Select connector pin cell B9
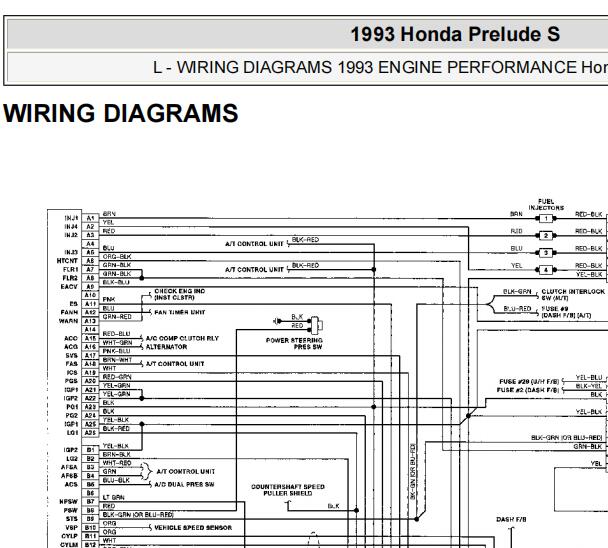The image size is (608, 548). [90, 519]
